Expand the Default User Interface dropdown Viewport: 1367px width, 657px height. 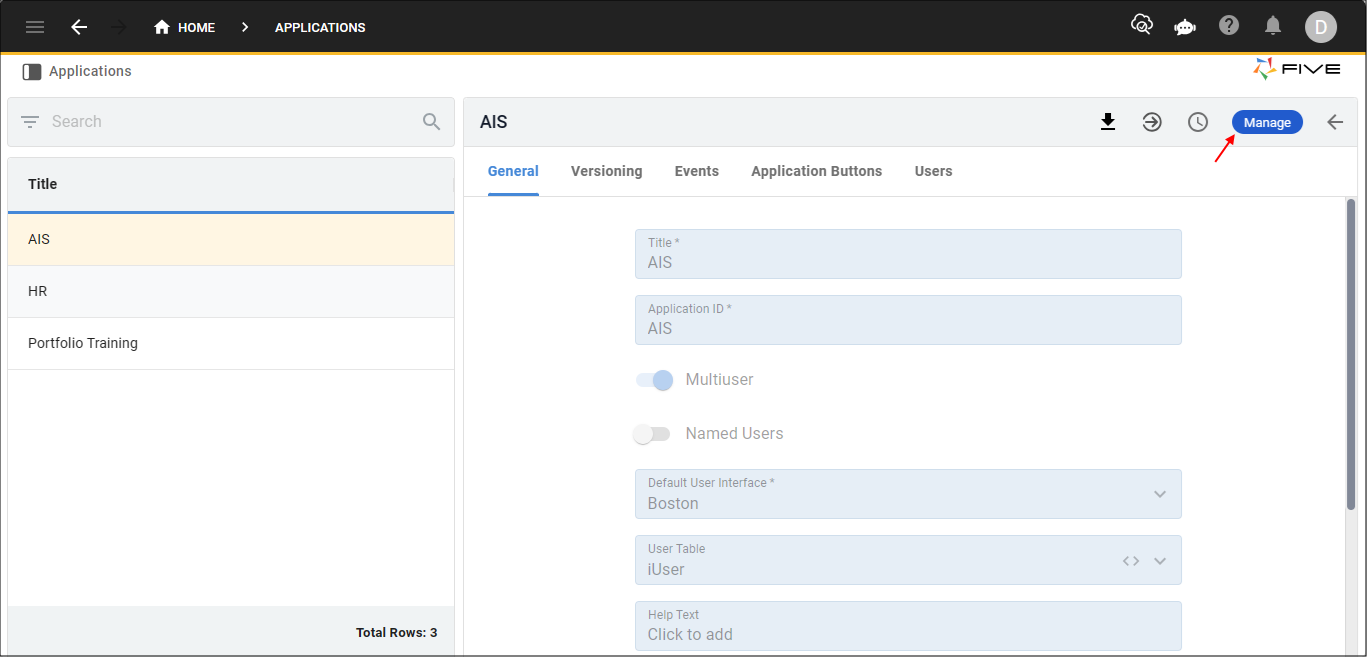point(1160,494)
